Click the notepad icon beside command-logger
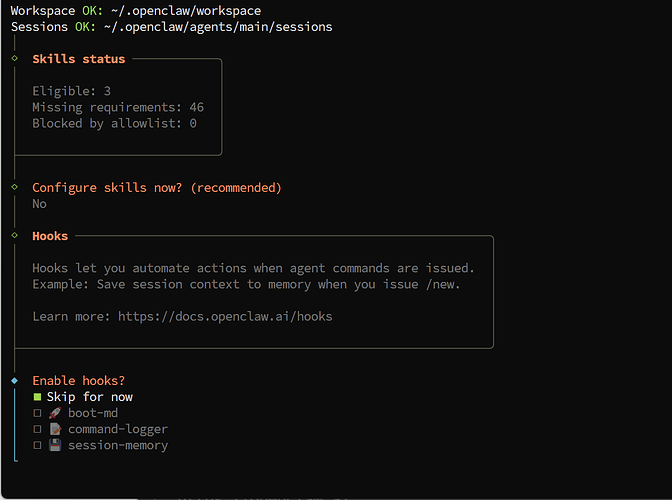Viewport: 672px width, 500px height. (x=55, y=429)
